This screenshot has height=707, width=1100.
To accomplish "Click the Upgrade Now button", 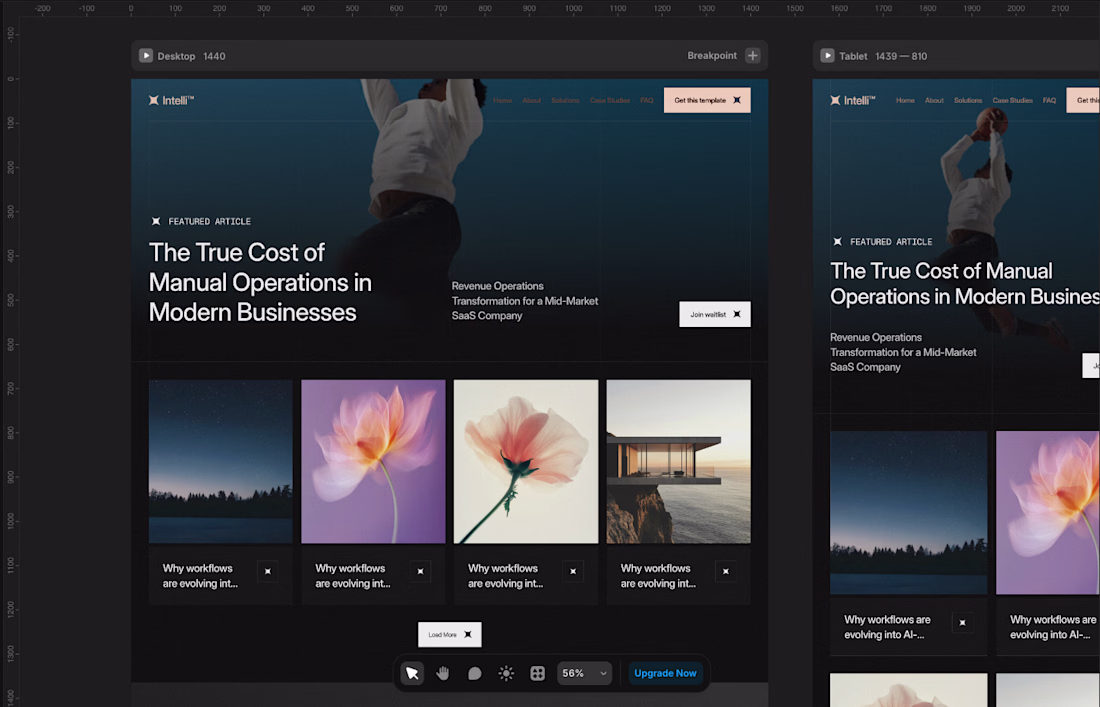I will [665, 673].
